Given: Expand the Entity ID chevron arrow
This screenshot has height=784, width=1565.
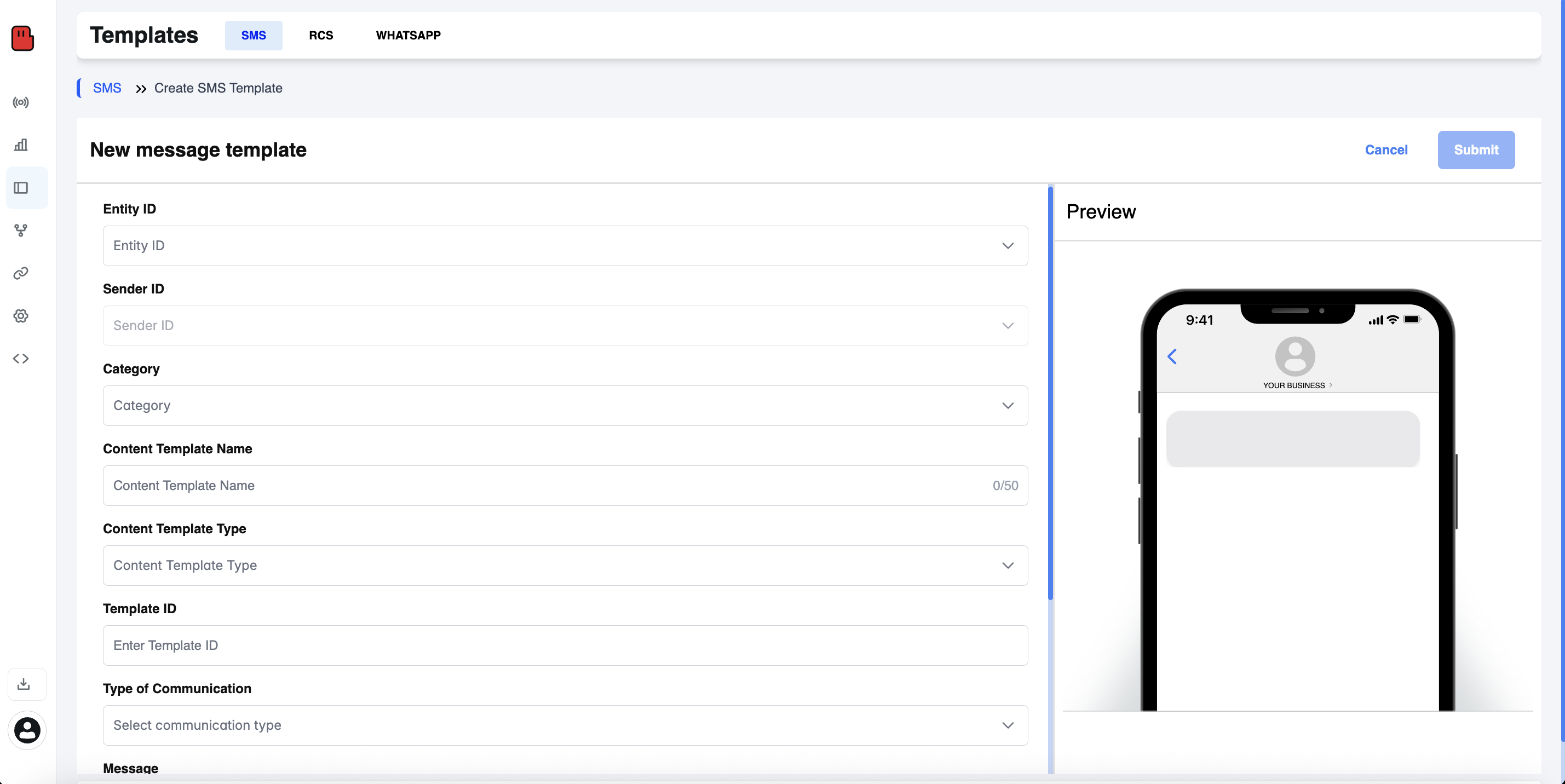Looking at the screenshot, I should (x=1008, y=246).
